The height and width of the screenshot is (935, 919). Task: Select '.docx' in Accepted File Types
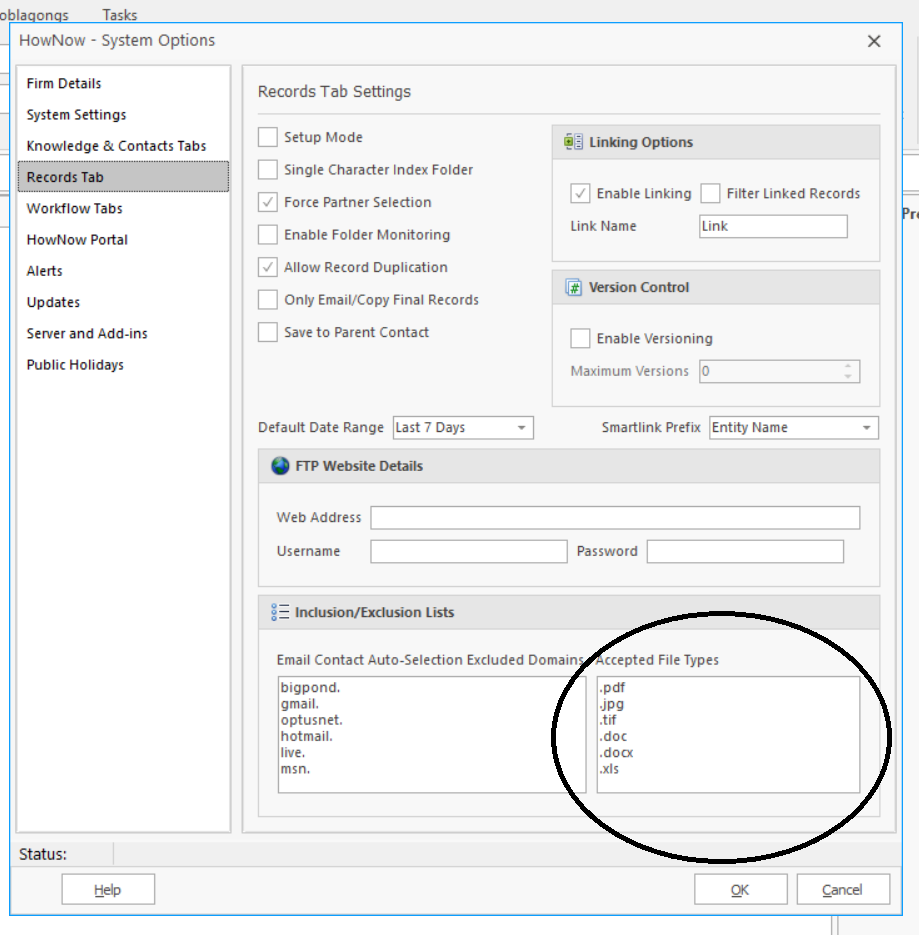click(x=617, y=753)
